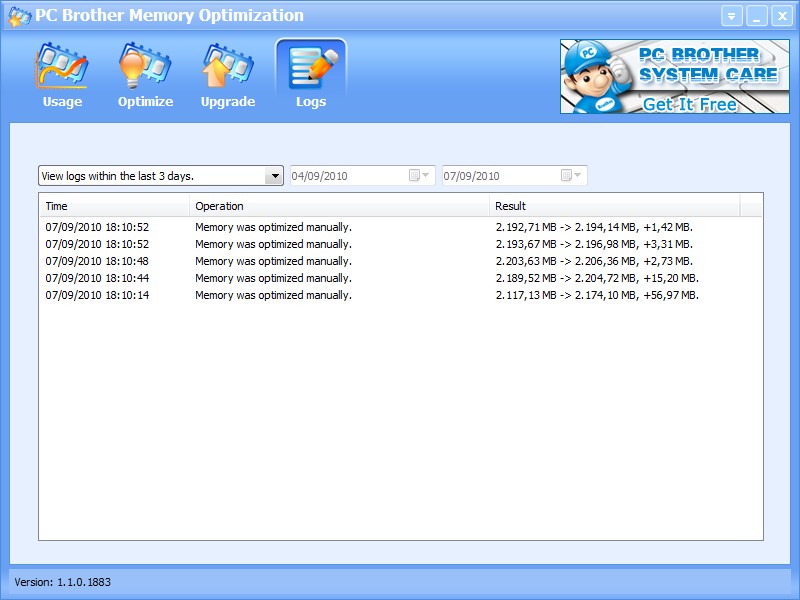Expand the log range dropdown arrow

[x=274, y=176]
